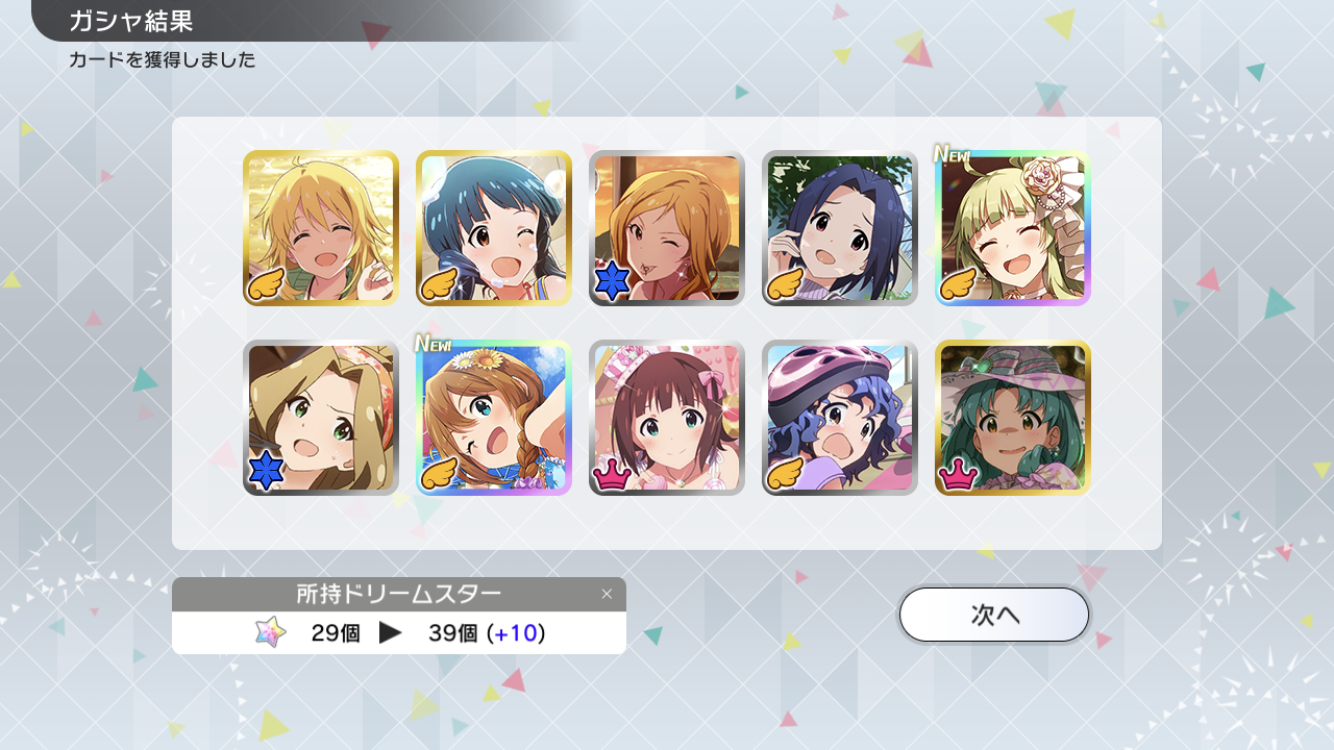
Task: Select the green-haired witch hat card
Action: [1013, 418]
